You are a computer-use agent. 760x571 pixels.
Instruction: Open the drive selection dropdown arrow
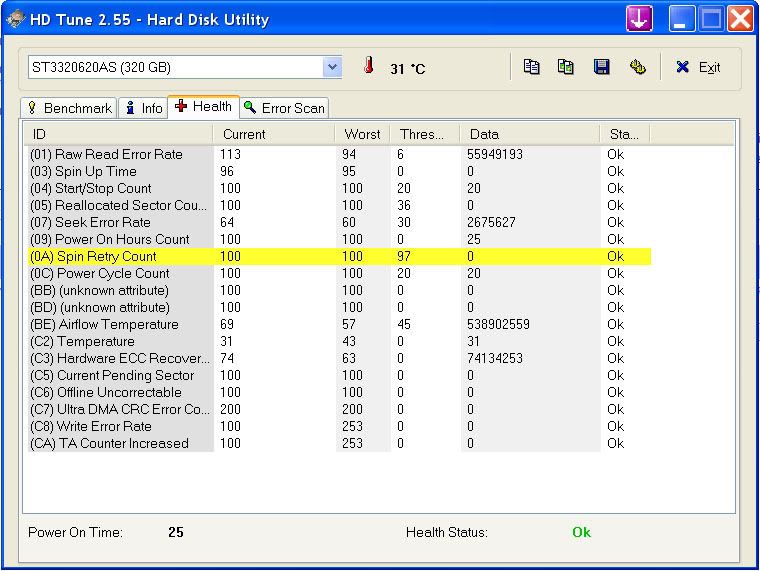click(x=332, y=67)
